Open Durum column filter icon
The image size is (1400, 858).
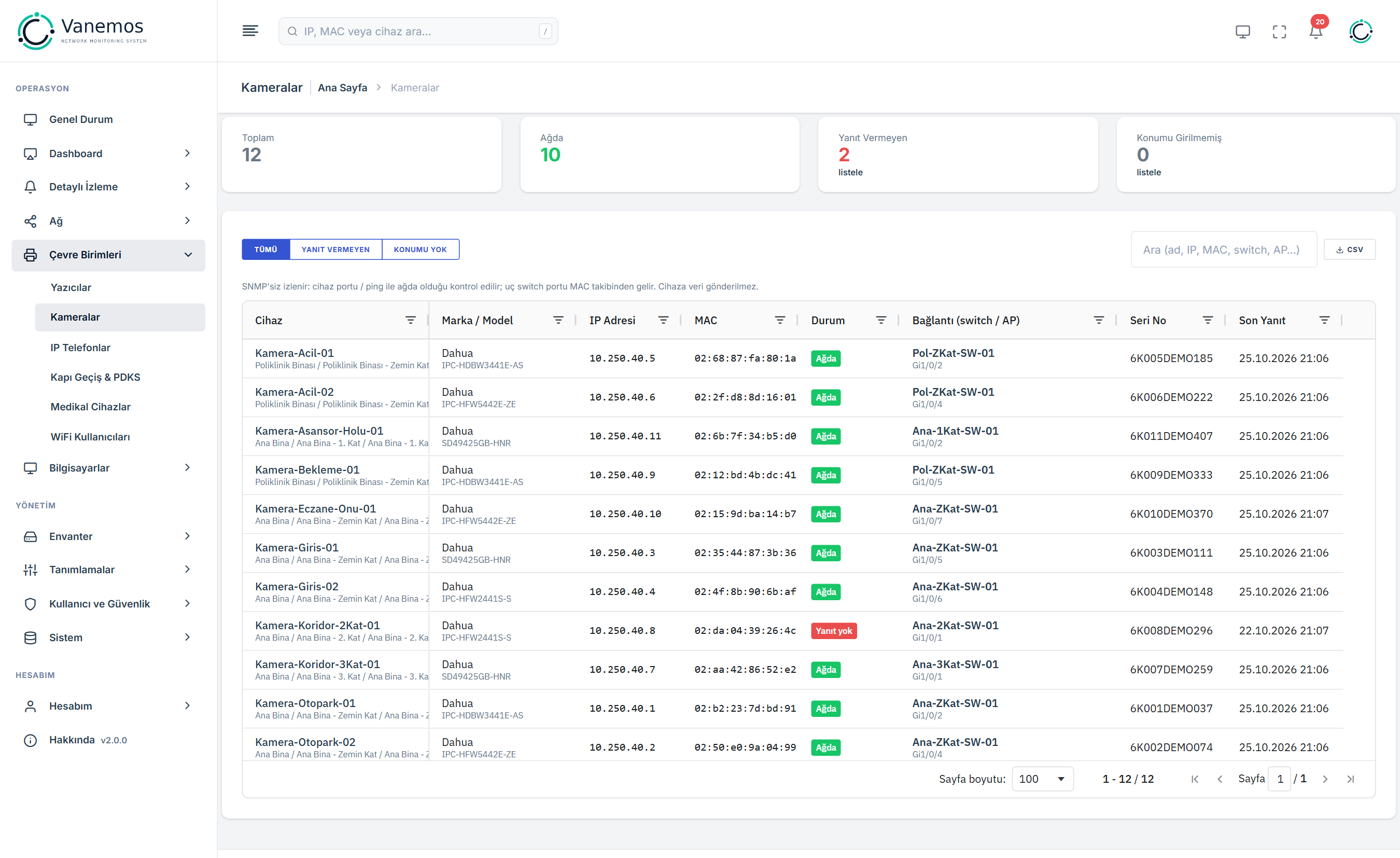880,320
